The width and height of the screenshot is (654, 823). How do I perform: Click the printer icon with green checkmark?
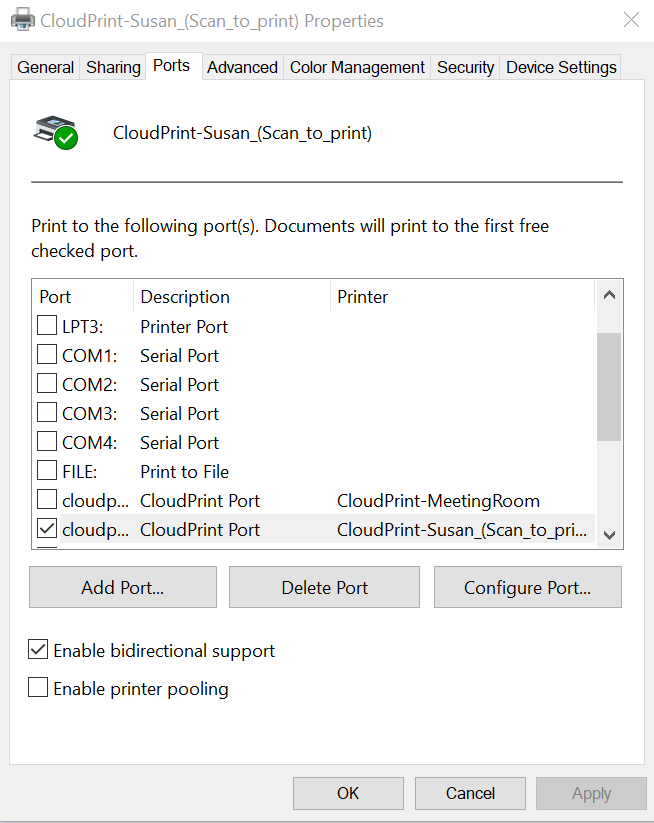click(x=55, y=129)
